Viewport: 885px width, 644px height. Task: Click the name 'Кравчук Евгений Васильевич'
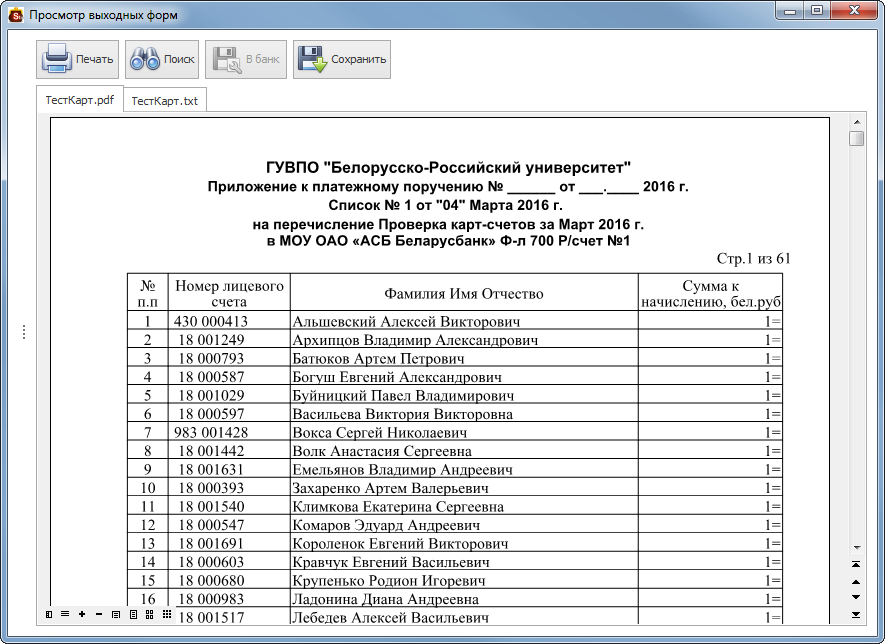click(x=391, y=562)
